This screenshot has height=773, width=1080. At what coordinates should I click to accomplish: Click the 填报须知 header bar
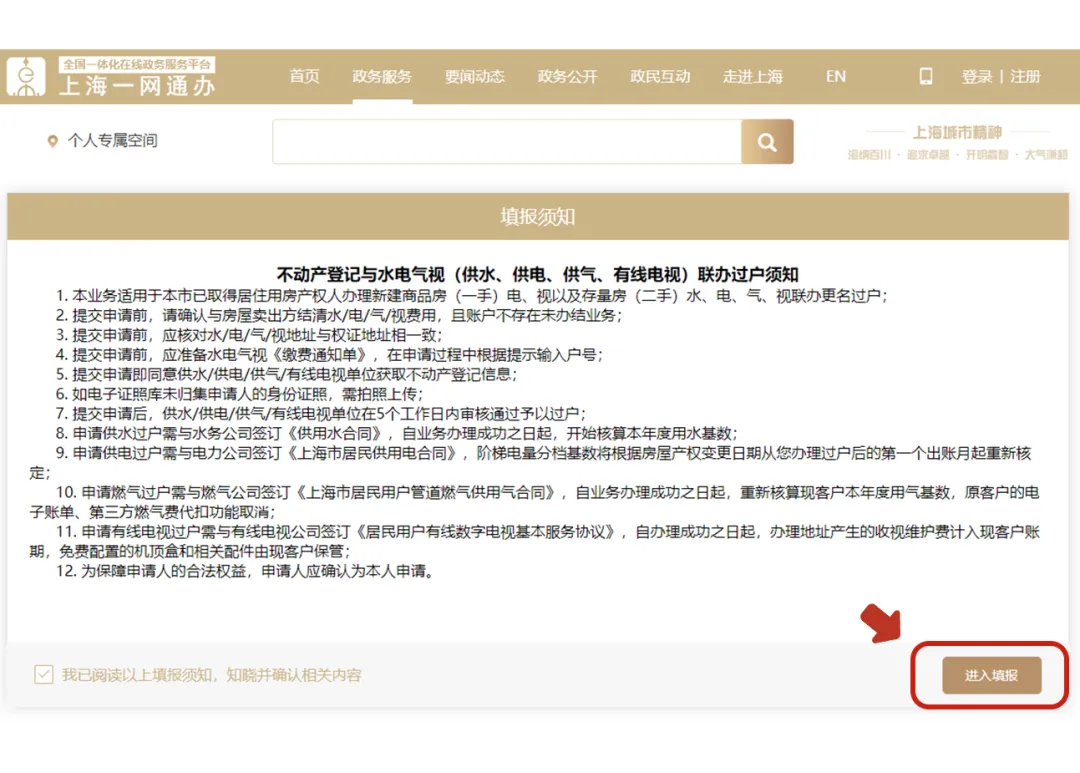pos(540,215)
